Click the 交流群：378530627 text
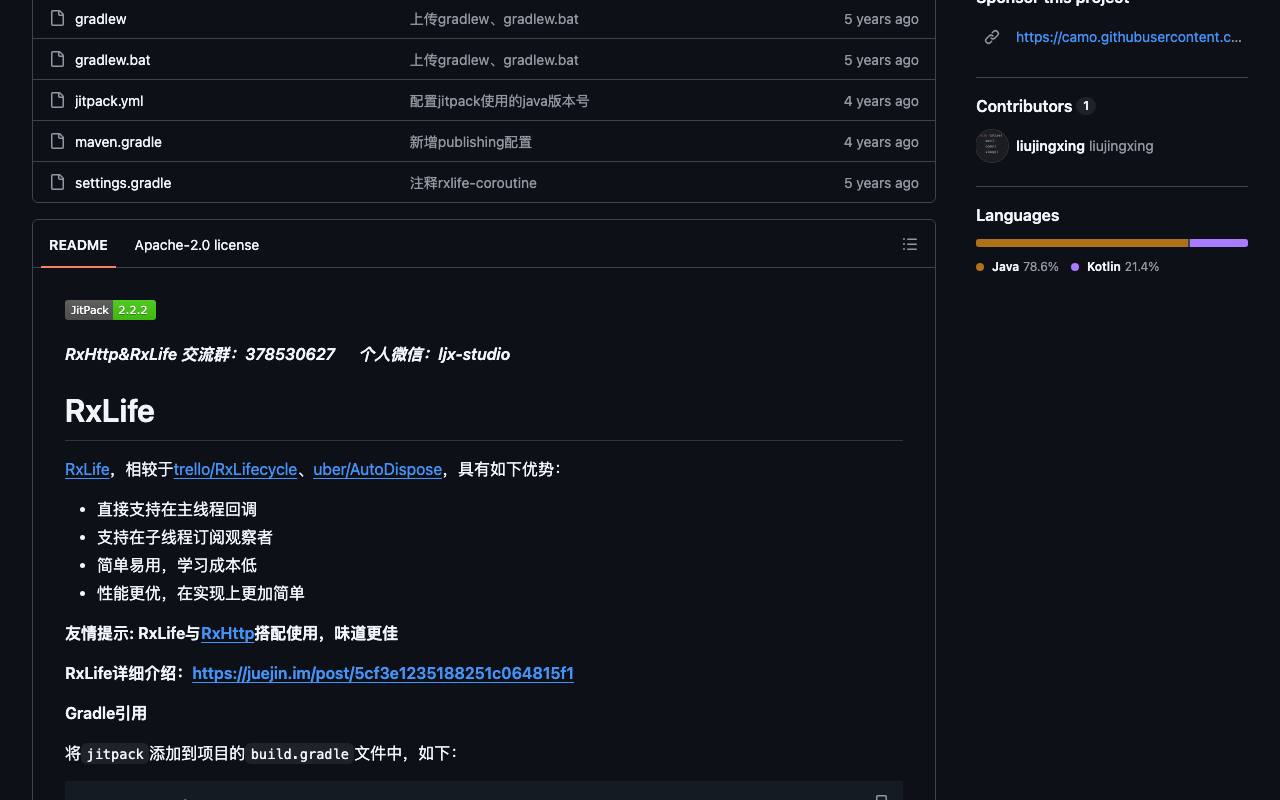Viewport: 1280px width, 800px height. [x=258, y=354]
